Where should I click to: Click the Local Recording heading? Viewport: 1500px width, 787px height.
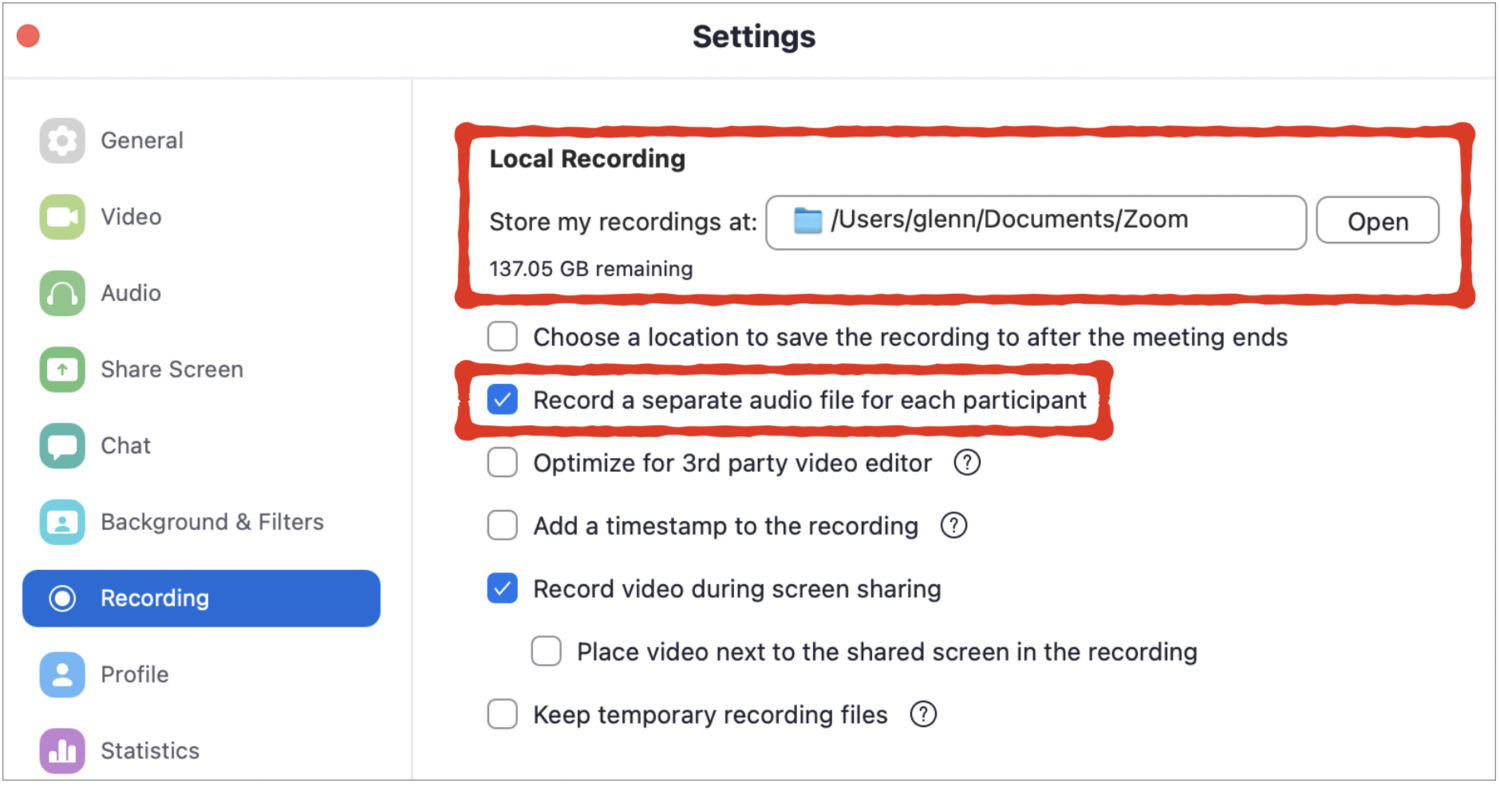(587, 159)
